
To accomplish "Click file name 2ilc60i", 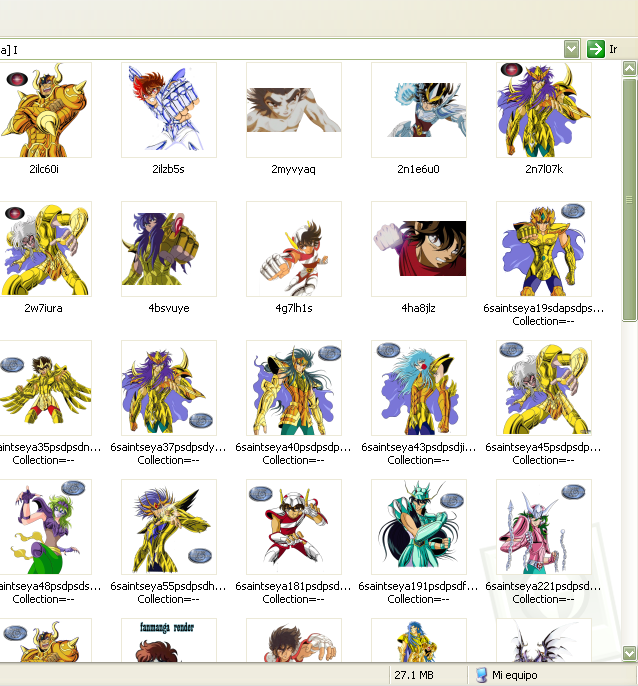I will (x=44, y=169).
